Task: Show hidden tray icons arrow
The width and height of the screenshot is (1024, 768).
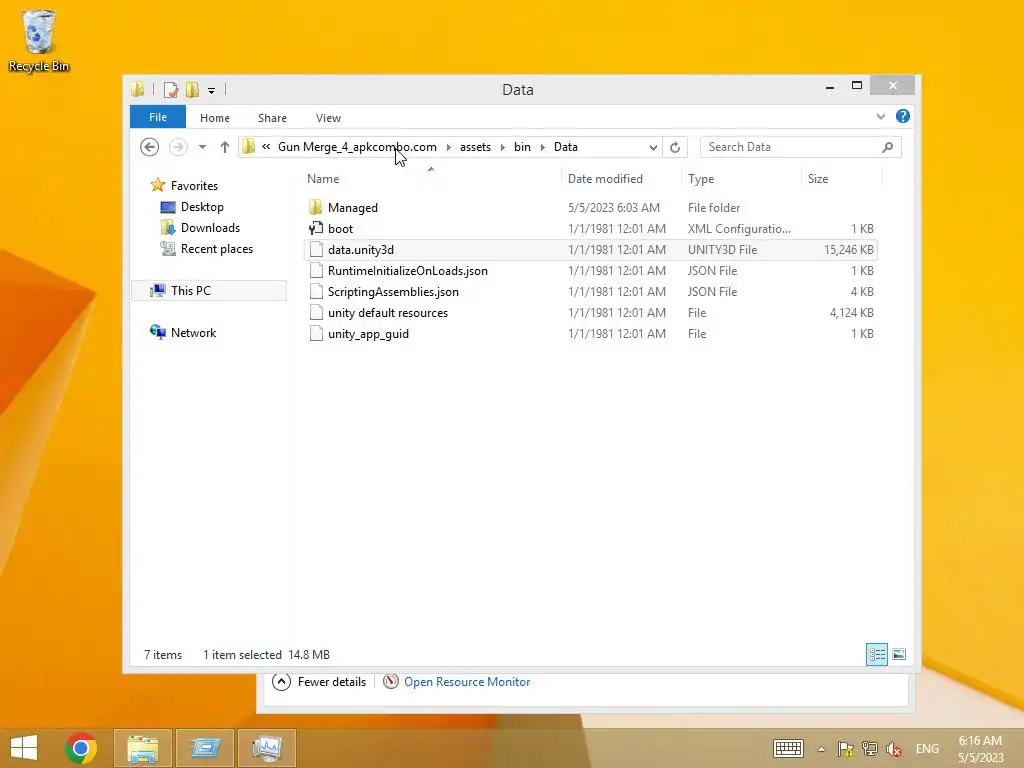Action: (x=822, y=749)
